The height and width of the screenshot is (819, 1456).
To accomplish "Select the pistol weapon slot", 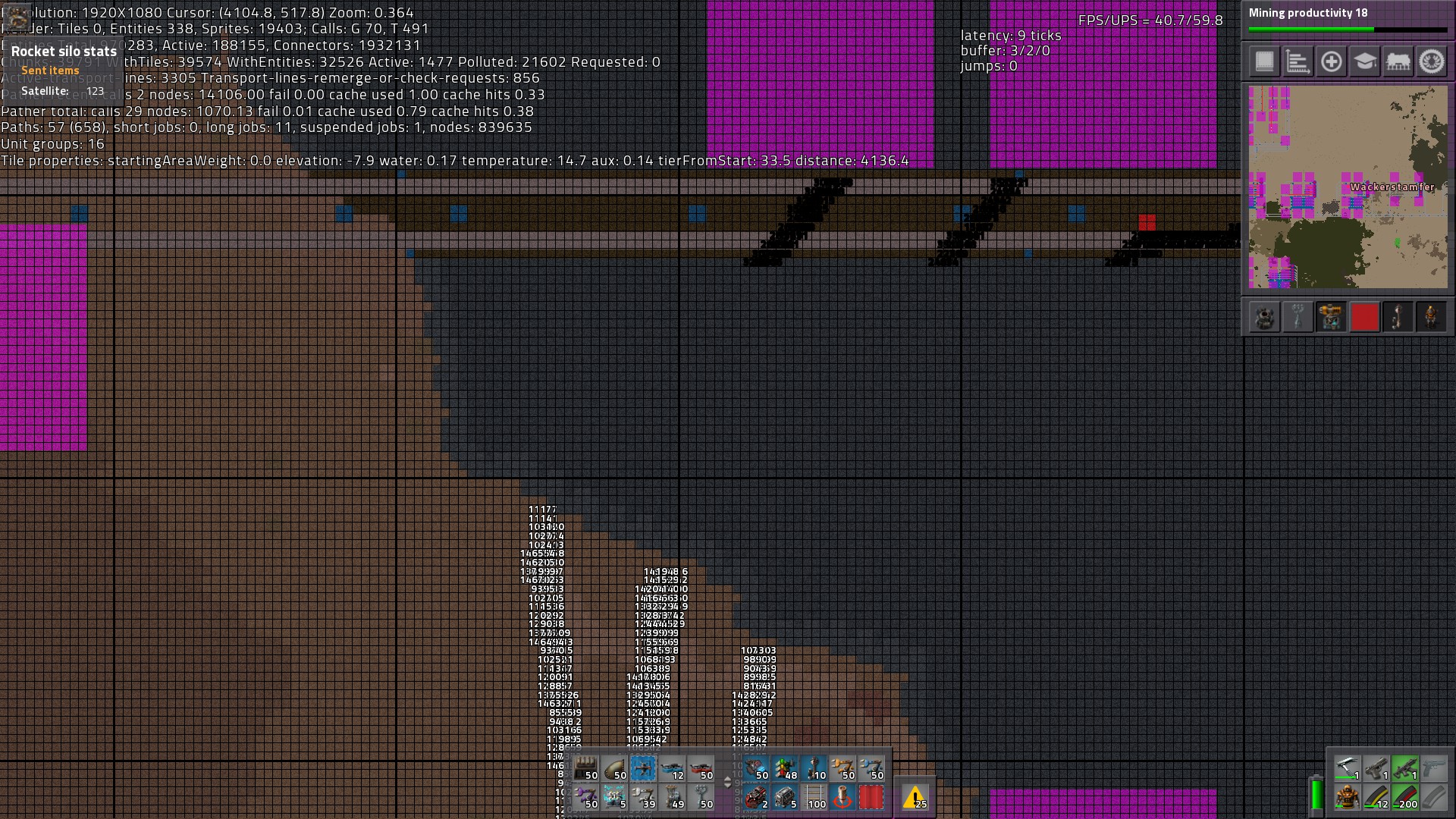I will [1376, 767].
